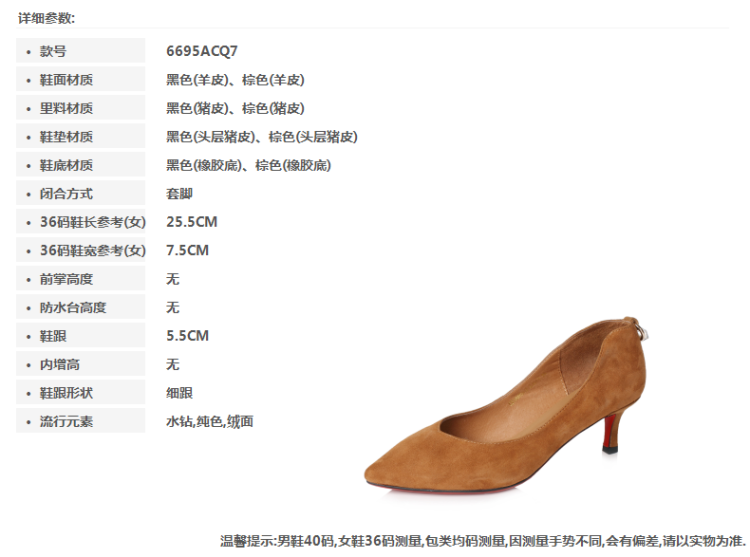
Task: Click the model number 6695ACQ7
Action: 202,51
